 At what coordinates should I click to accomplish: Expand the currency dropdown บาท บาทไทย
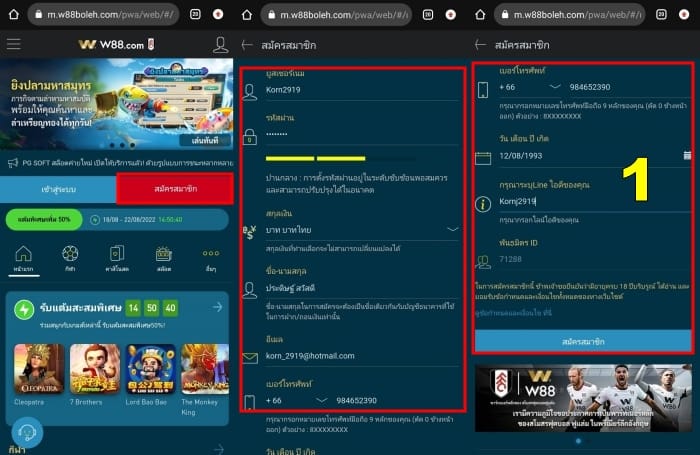point(362,230)
